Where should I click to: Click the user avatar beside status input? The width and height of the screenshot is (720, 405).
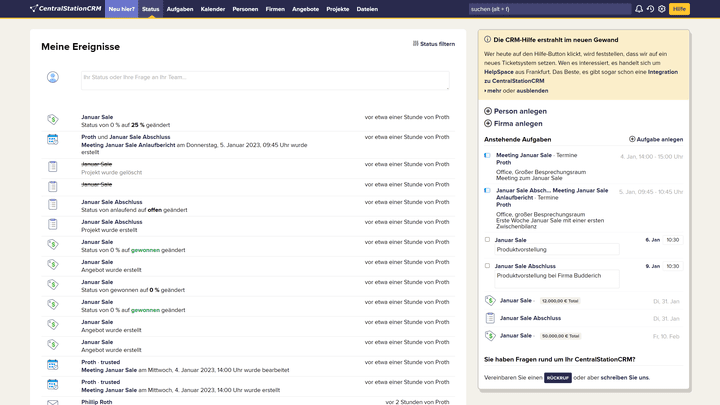click(x=53, y=77)
